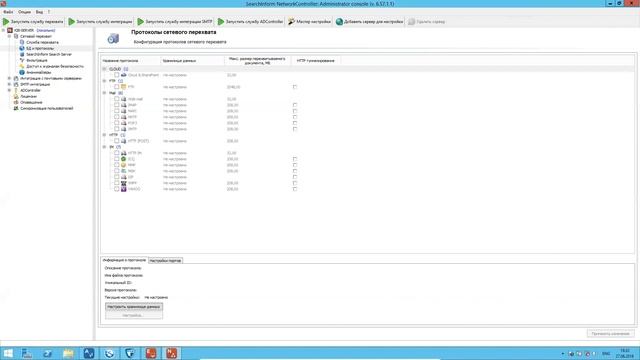This screenshot has height=360, width=640.
Task: Sort by 'Хранилище данных' column header
Action: point(192,60)
